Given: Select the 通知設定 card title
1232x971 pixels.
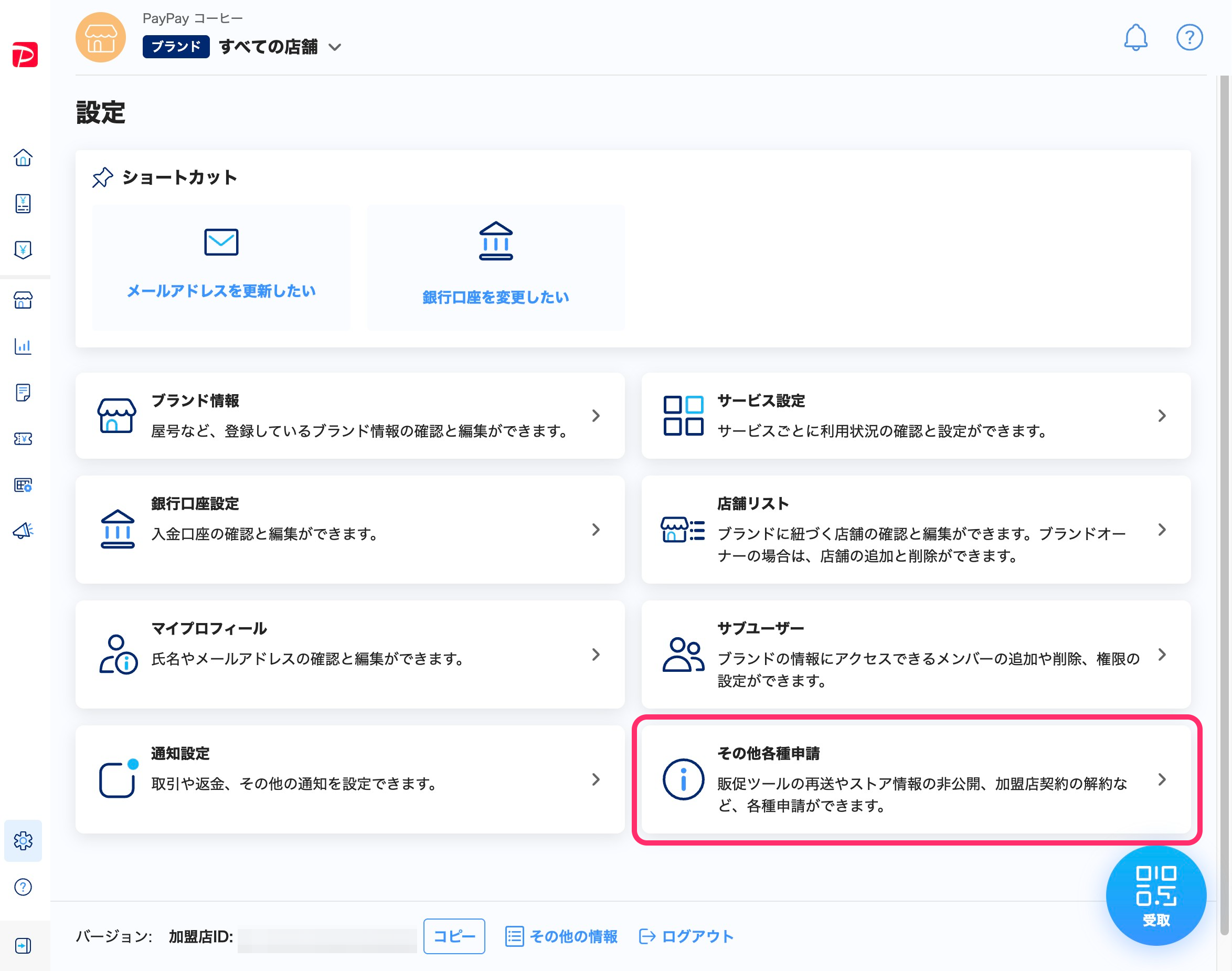Looking at the screenshot, I should point(180,754).
